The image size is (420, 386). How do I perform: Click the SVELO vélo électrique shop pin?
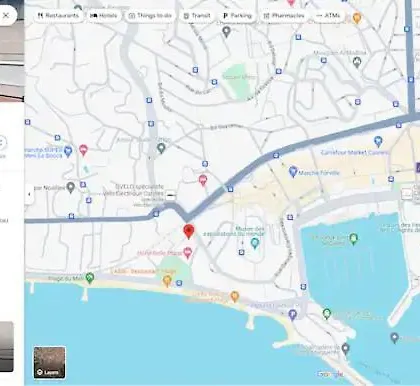170,196
